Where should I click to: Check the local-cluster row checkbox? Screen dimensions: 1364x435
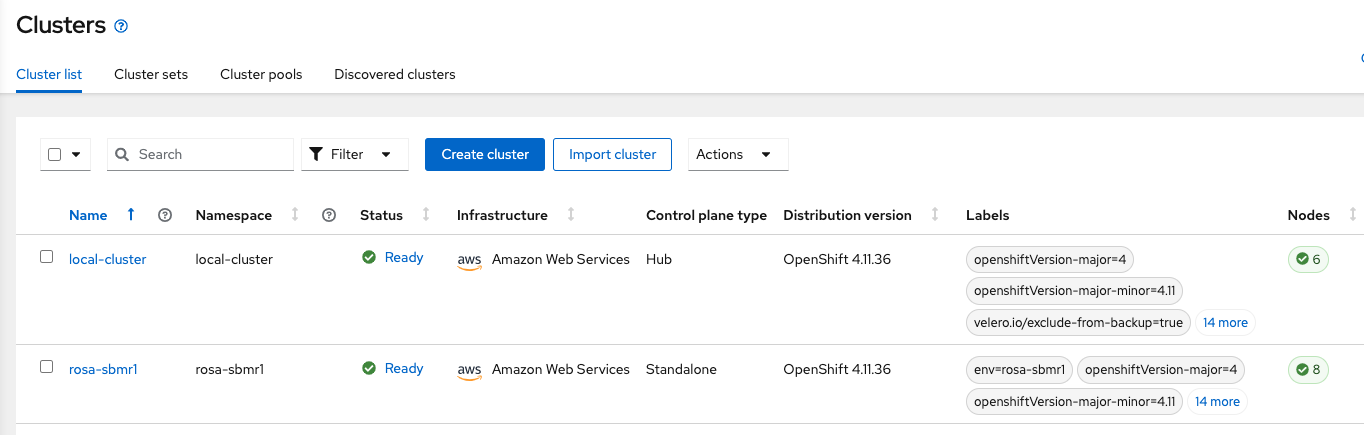click(46, 257)
